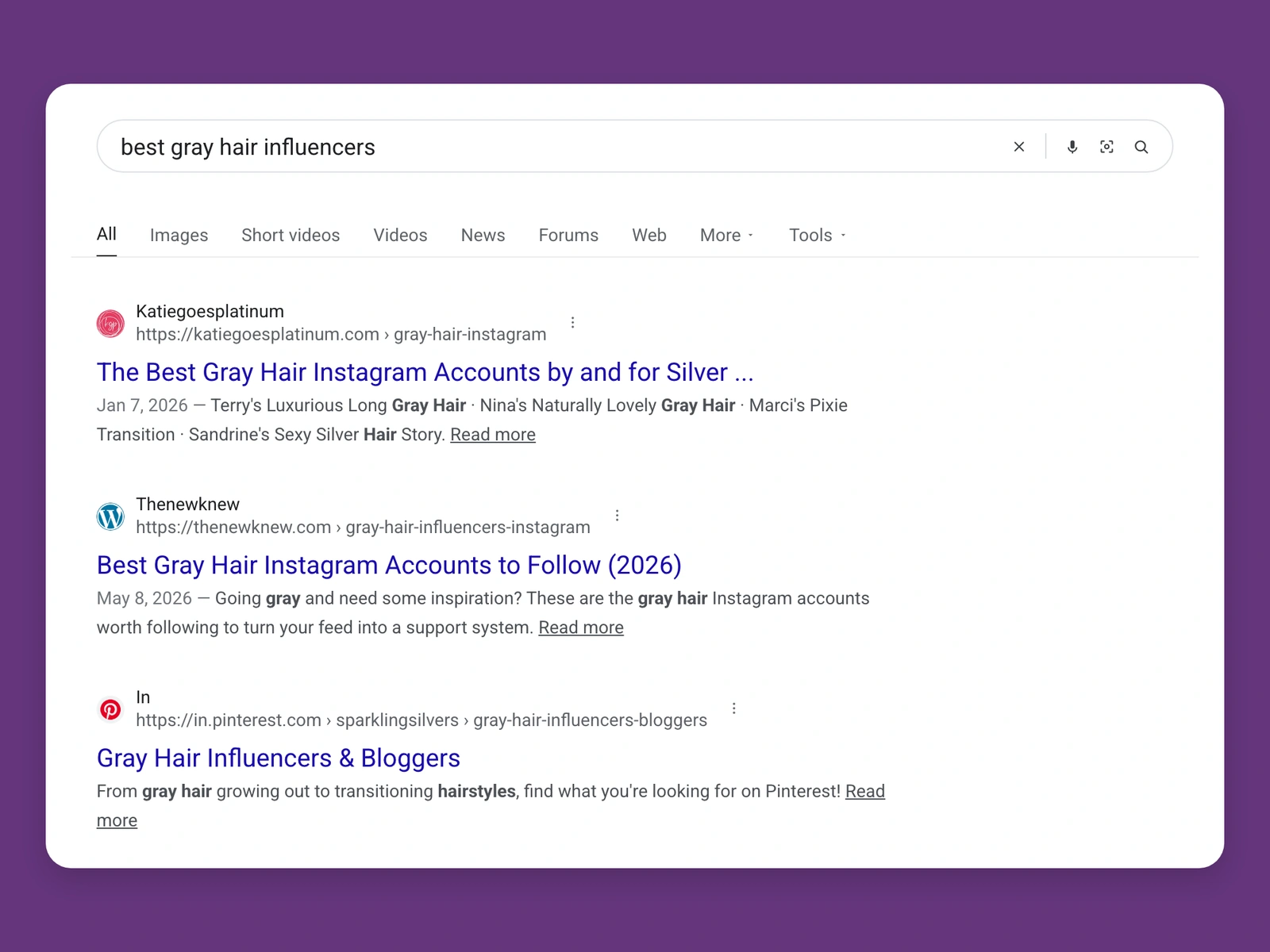Open the Forums tab

(x=568, y=235)
